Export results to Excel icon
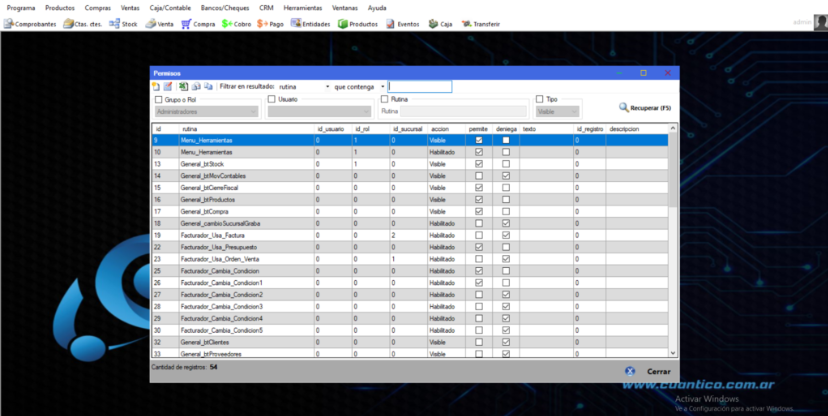828x416 pixels. [183, 87]
